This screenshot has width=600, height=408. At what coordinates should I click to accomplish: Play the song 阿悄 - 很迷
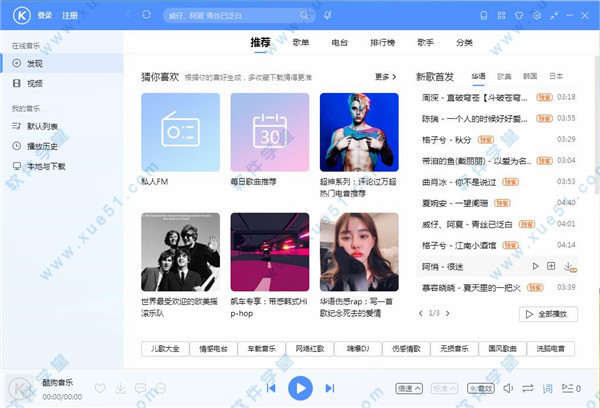pos(535,266)
